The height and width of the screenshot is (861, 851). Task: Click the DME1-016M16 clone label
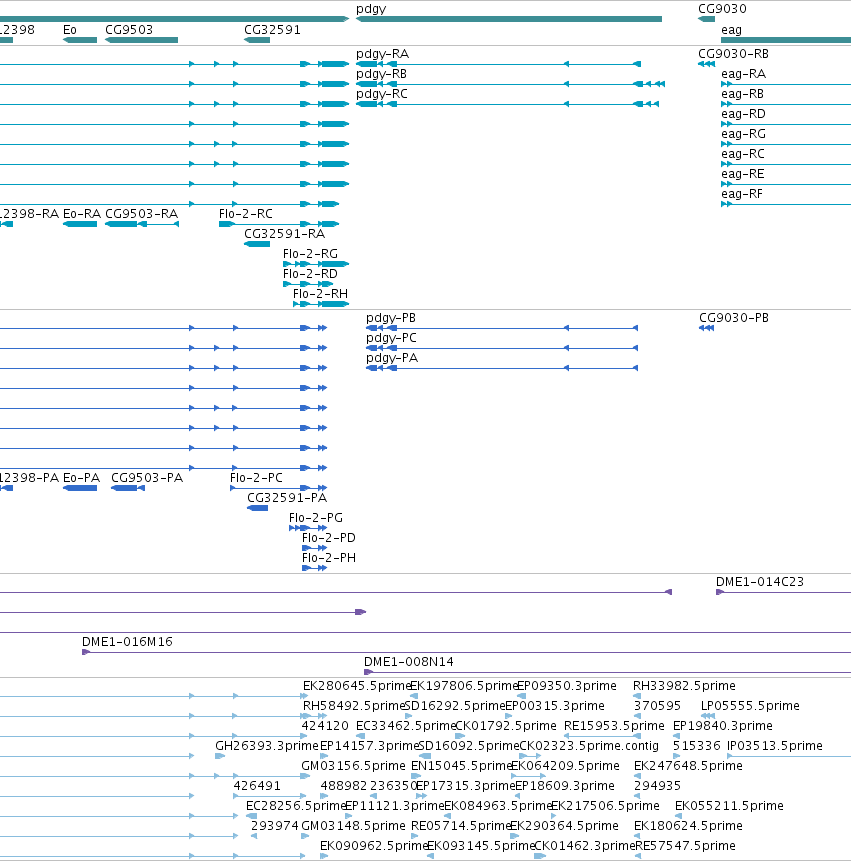coord(127,642)
